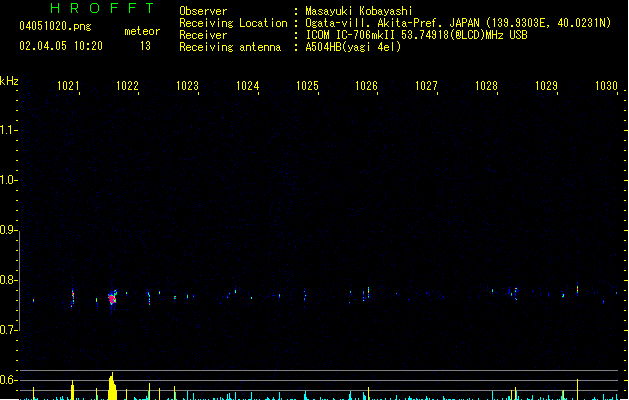This screenshot has height=400, width=629.
Task: Click the Receiving Location label
Action: pos(233,23)
